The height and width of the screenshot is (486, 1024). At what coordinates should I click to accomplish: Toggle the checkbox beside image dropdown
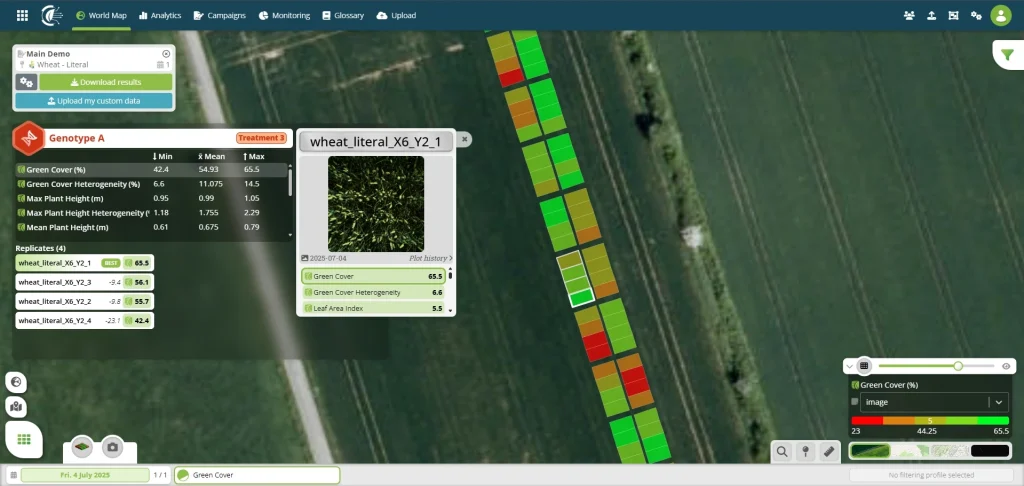tap(855, 402)
